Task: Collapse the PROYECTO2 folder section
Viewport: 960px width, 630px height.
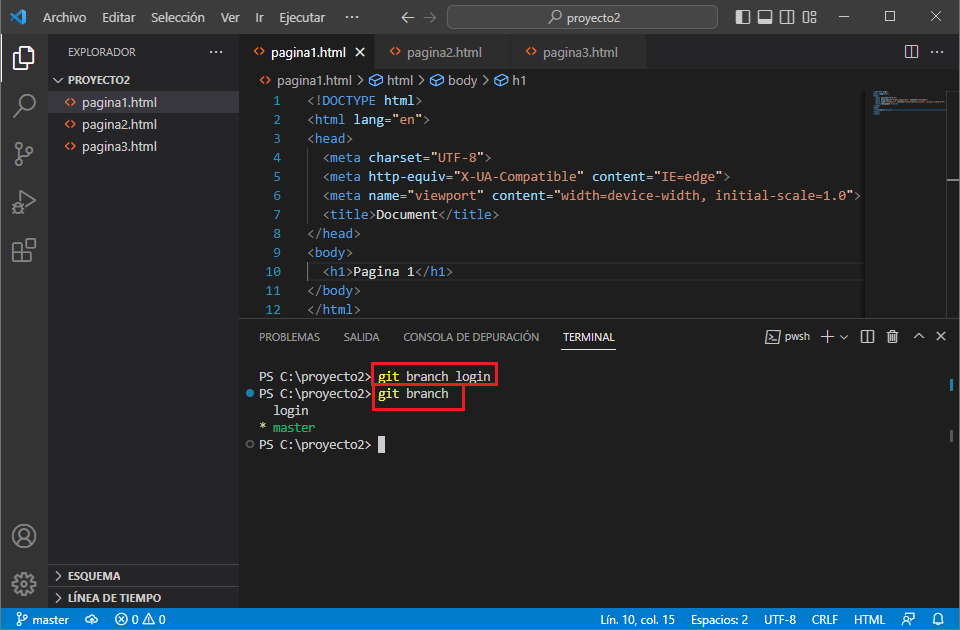Action: pyautogui.click(x=143, y=80)
